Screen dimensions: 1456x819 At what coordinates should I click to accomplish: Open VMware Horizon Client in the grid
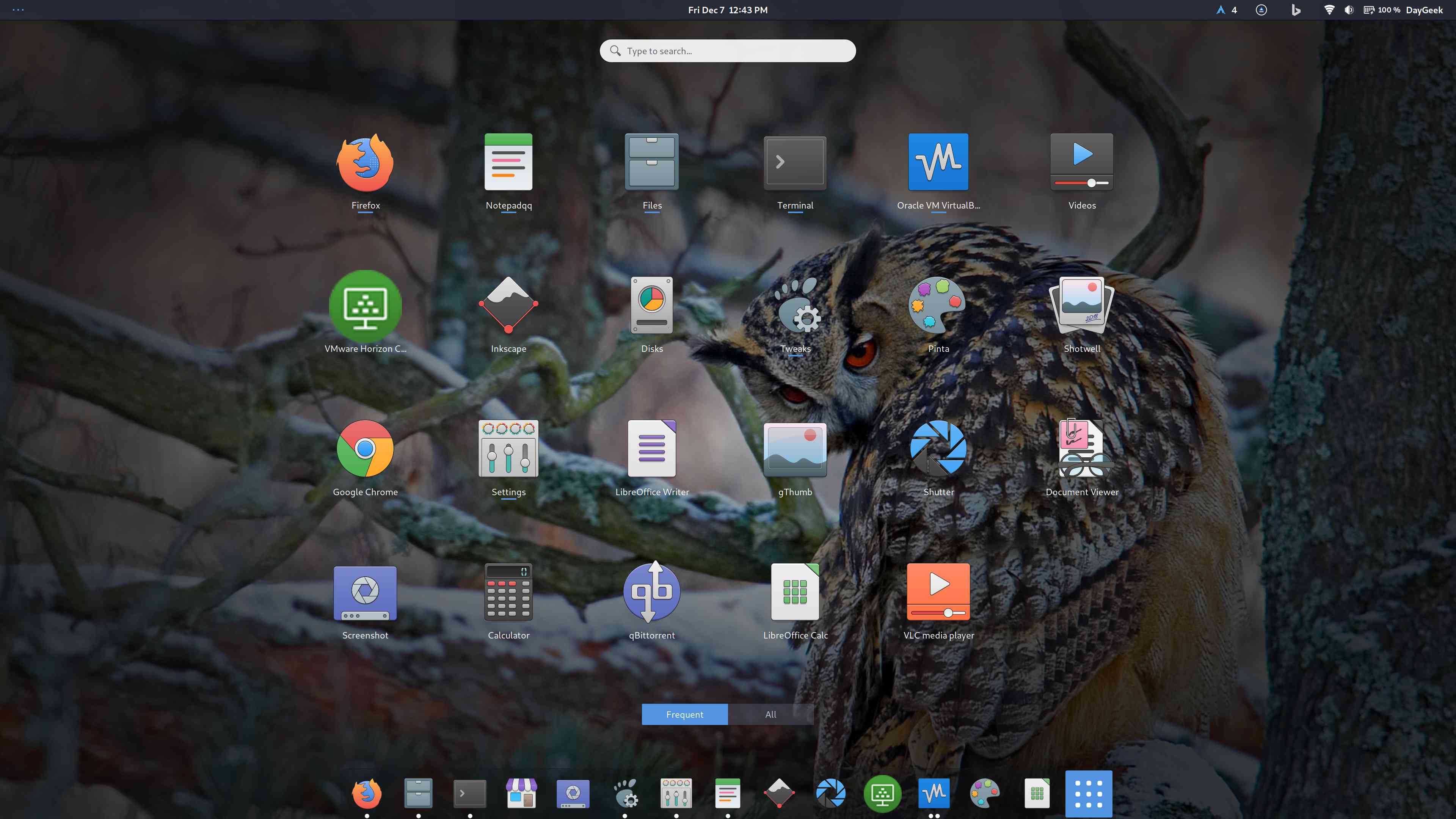(x=365, y=312)
